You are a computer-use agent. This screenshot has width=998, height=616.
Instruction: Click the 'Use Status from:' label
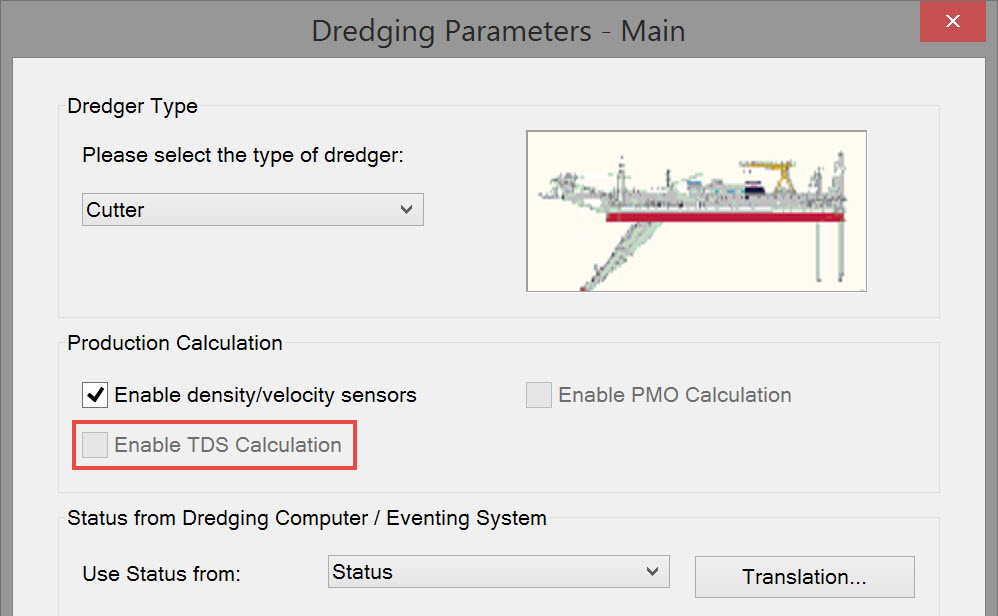click(162, 574)
